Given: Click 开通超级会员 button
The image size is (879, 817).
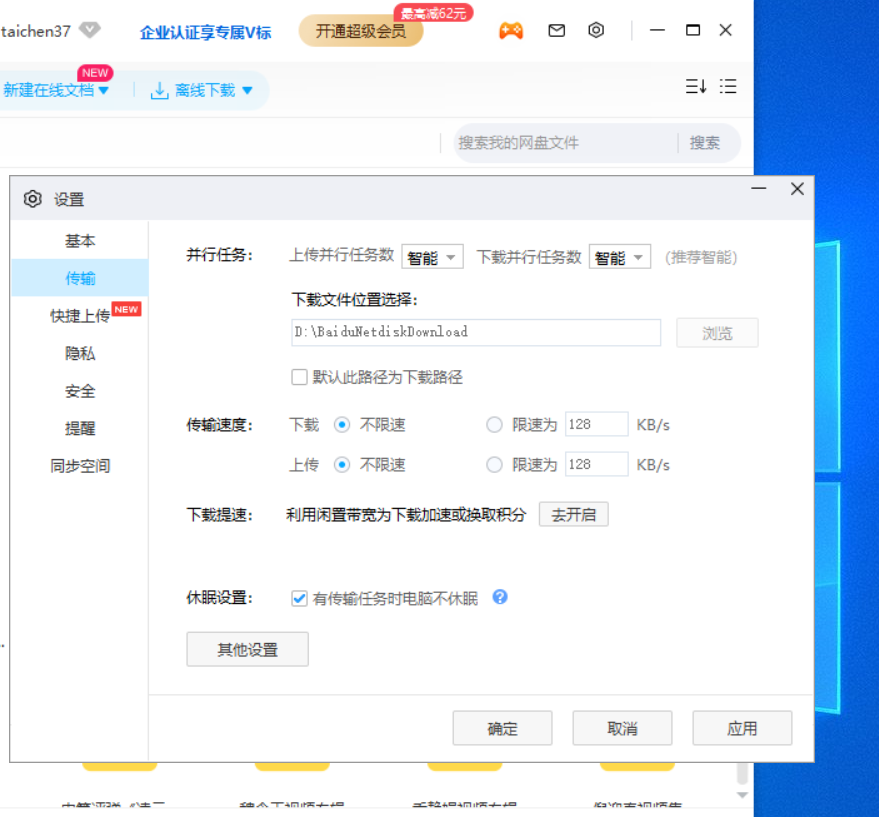Looking at the screenshot, I should pyautogui.click(x=360, y=31).
